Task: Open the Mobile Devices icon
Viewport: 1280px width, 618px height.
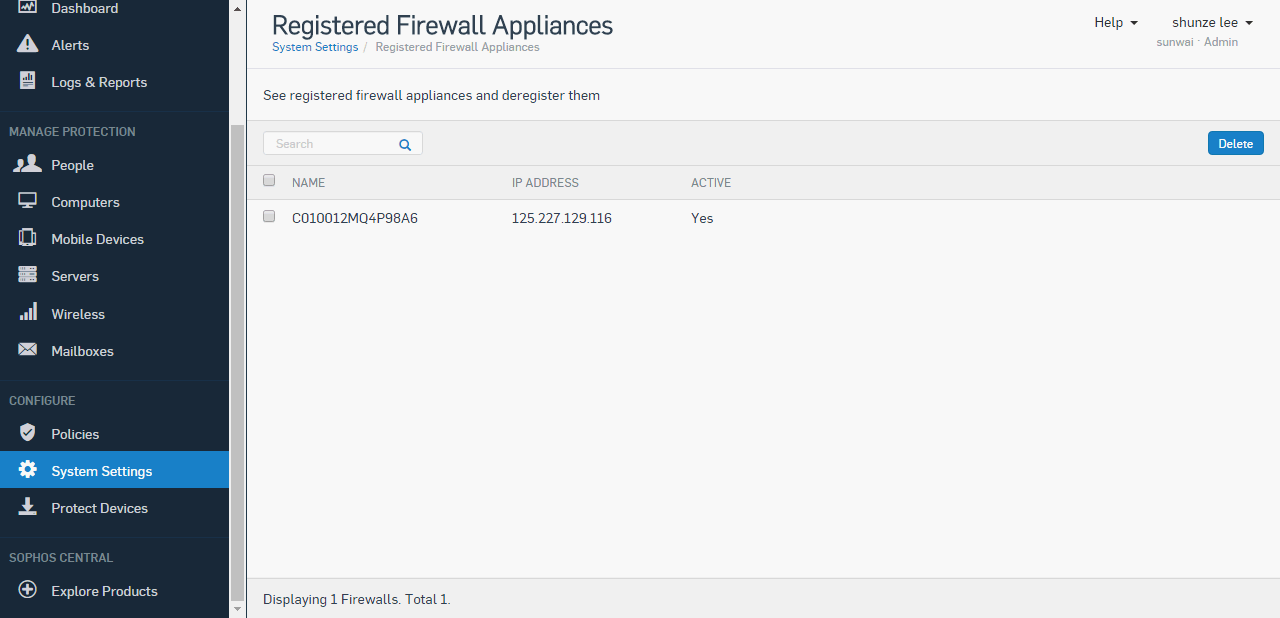Action: pyautogui.click(x=28, y=238)
